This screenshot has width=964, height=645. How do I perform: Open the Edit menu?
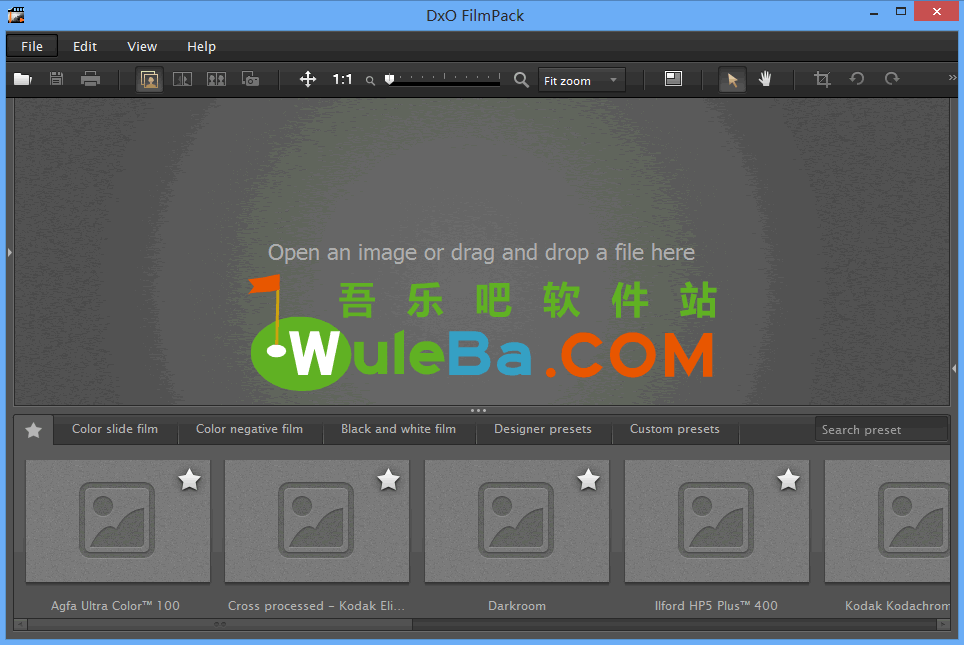85,46
